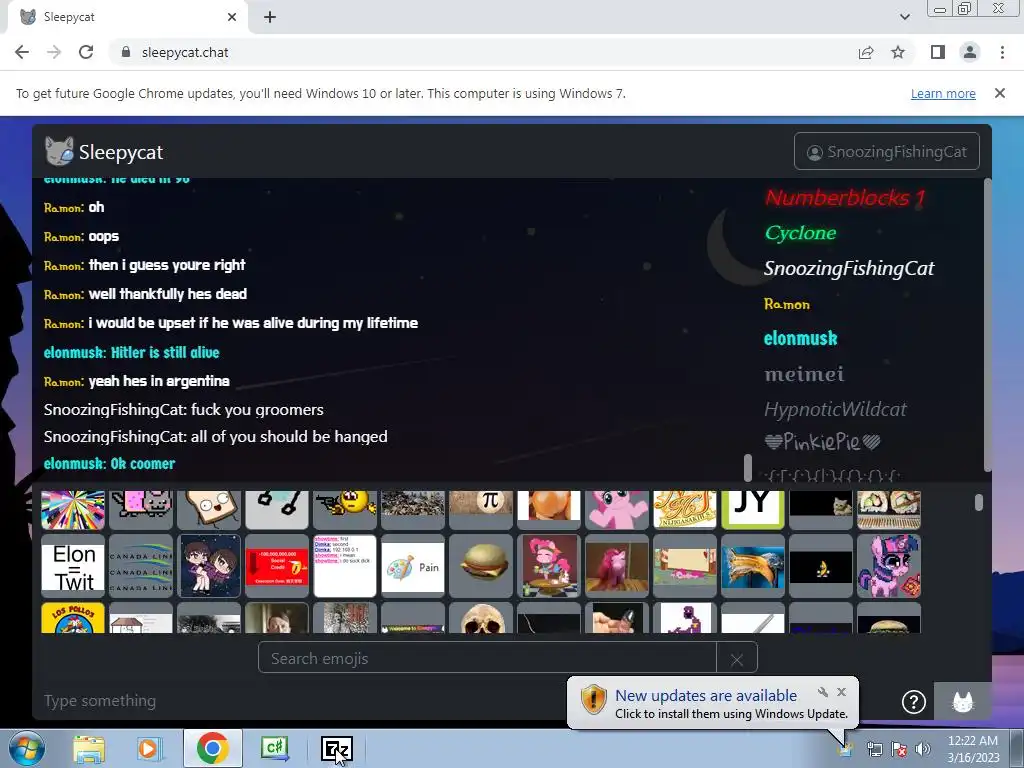This screenshot has height=768, width=1024.
Task: Launch Windows Media Player from the taskbar
Action: 149,748
